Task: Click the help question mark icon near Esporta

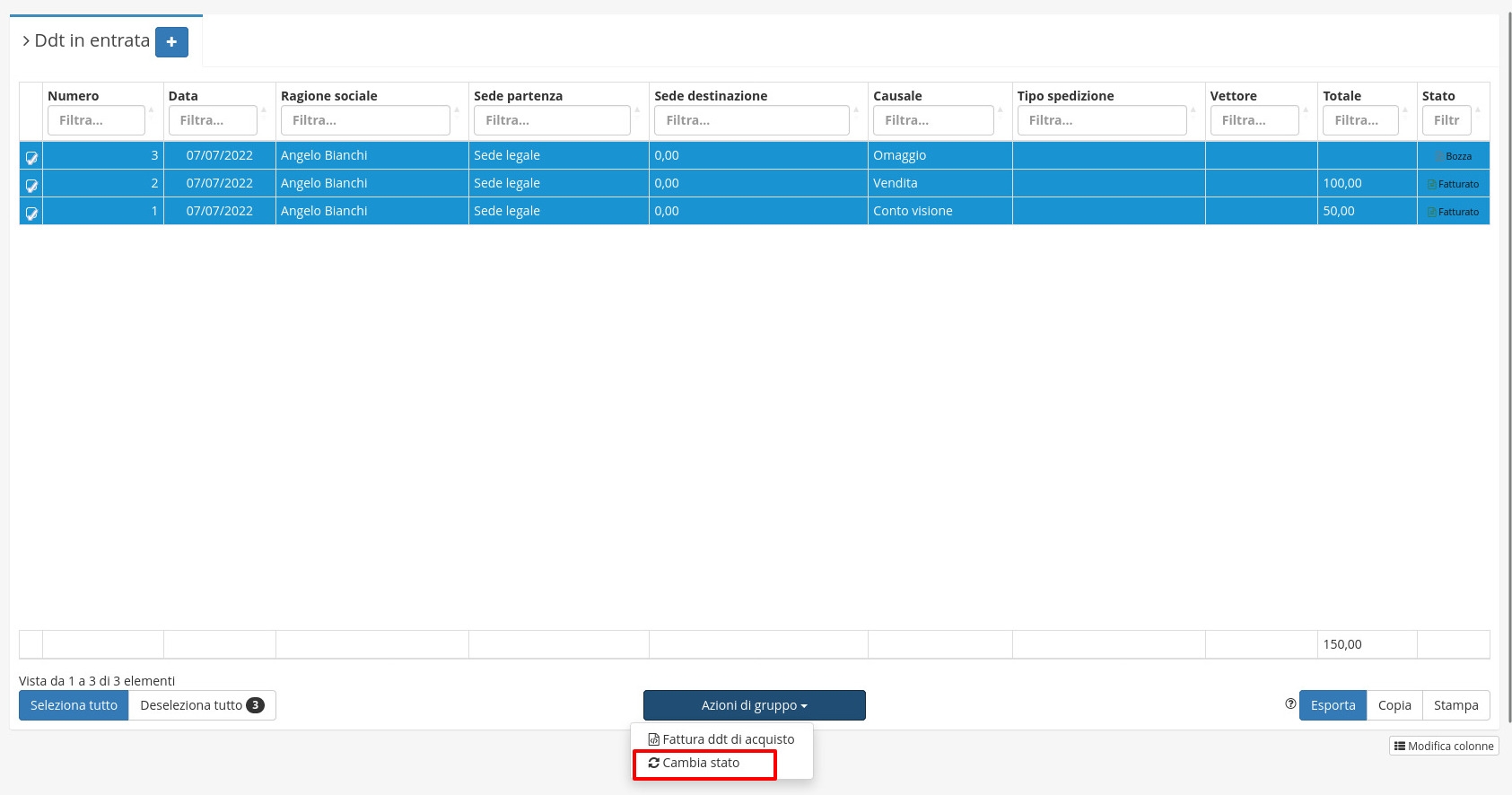Action: pos(1290,704)
